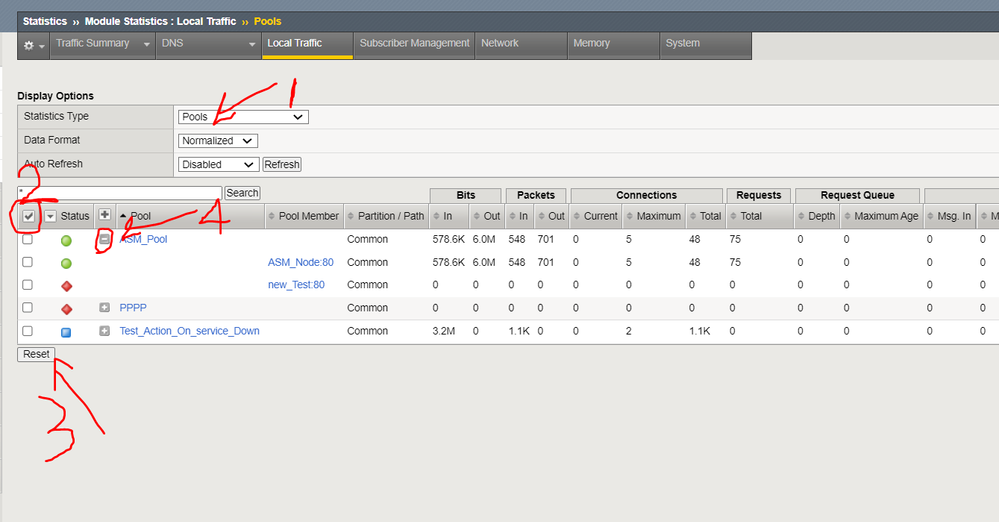Open the Auto Refresh Disabled dropdown
The height and width of the screenshot is (522, 999).
coord(218,164)
